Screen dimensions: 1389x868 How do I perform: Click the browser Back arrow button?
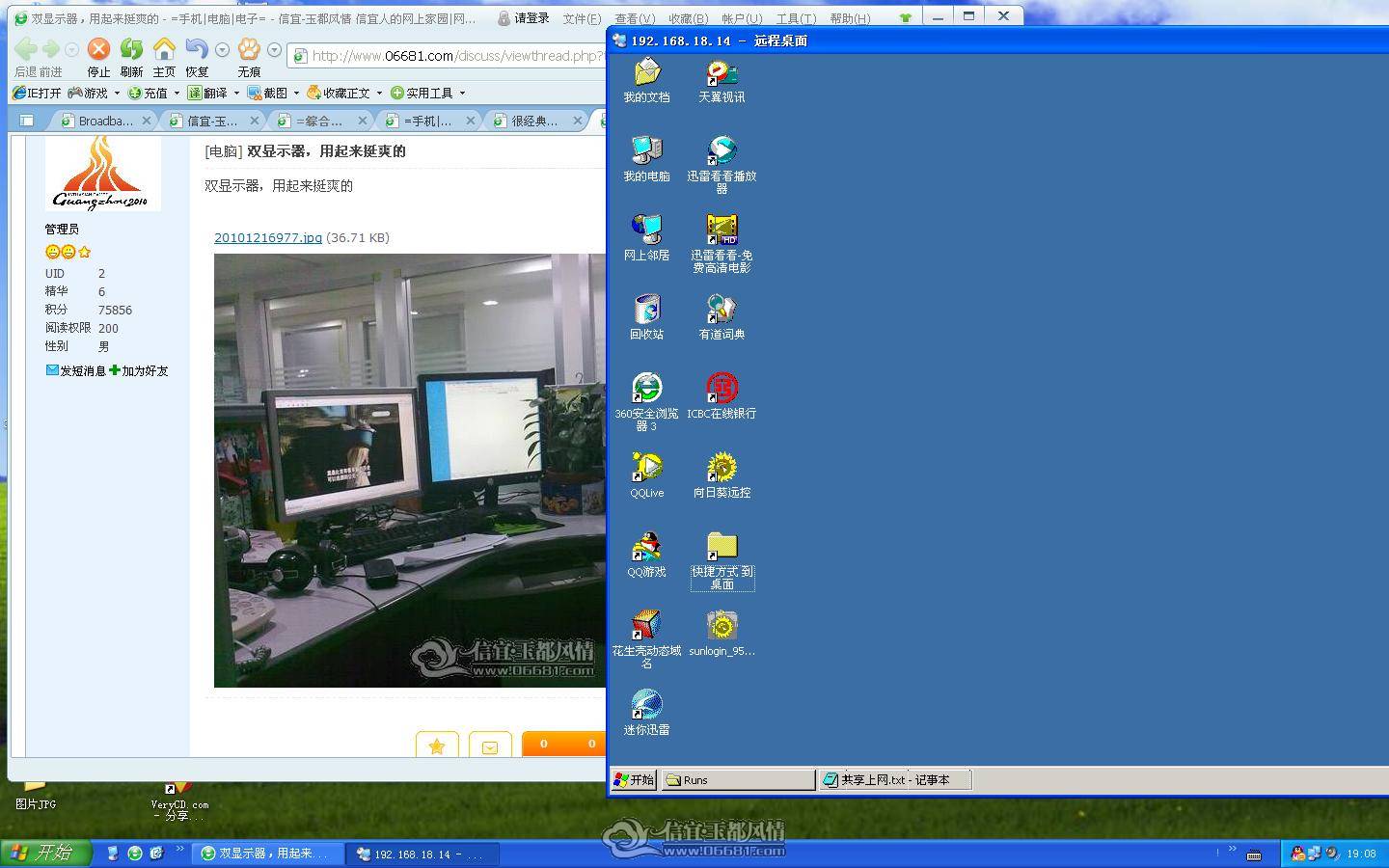pos(25,49)
